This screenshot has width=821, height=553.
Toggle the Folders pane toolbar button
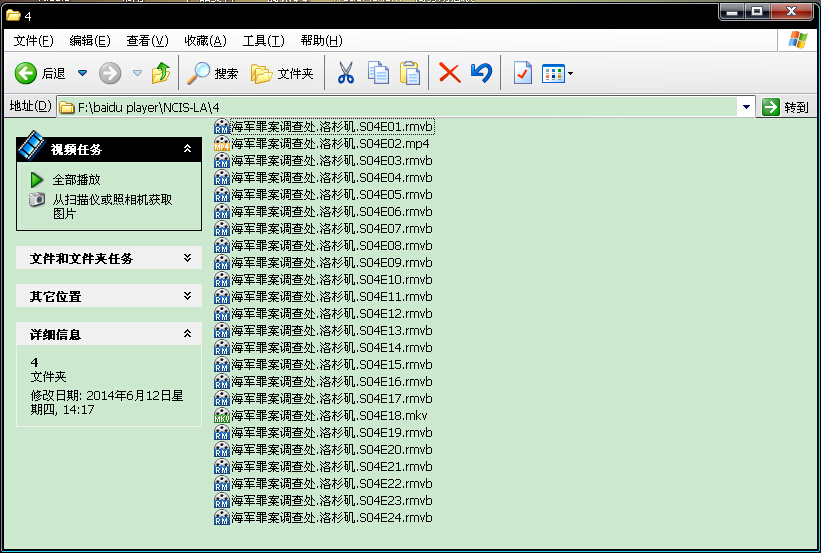tap(282, 74)
